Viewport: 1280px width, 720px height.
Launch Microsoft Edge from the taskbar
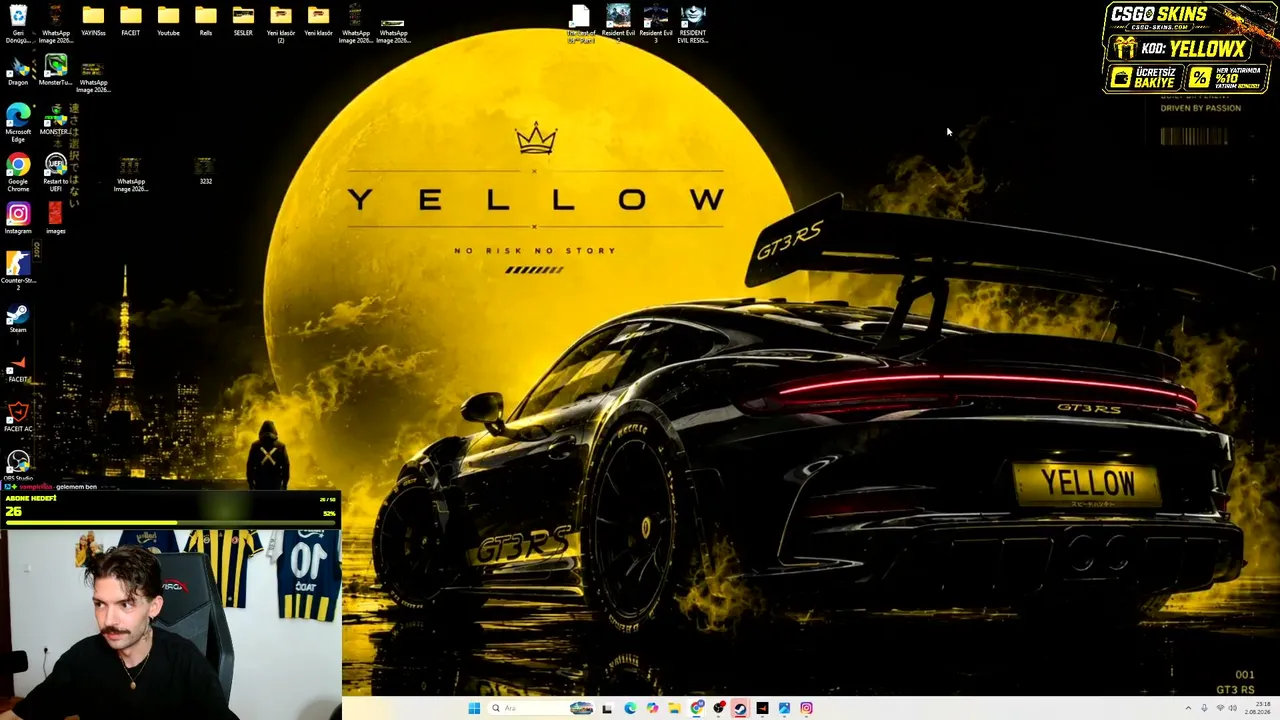[630, 708]
